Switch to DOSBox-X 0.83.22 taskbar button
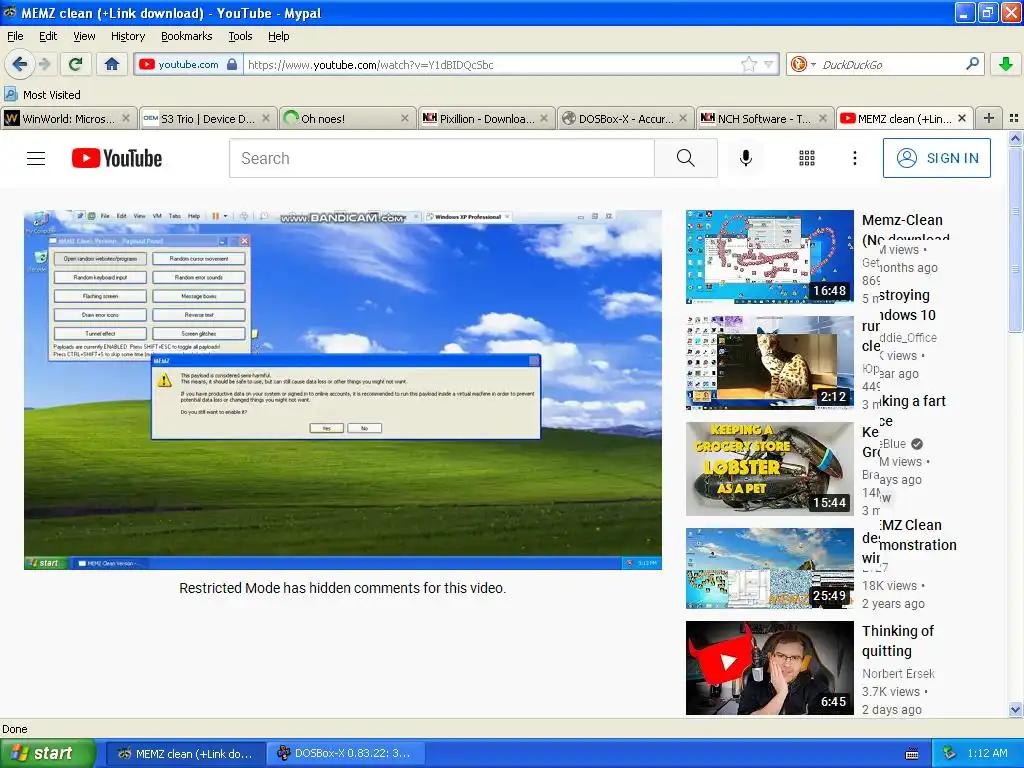 click(x=346, y=754)
